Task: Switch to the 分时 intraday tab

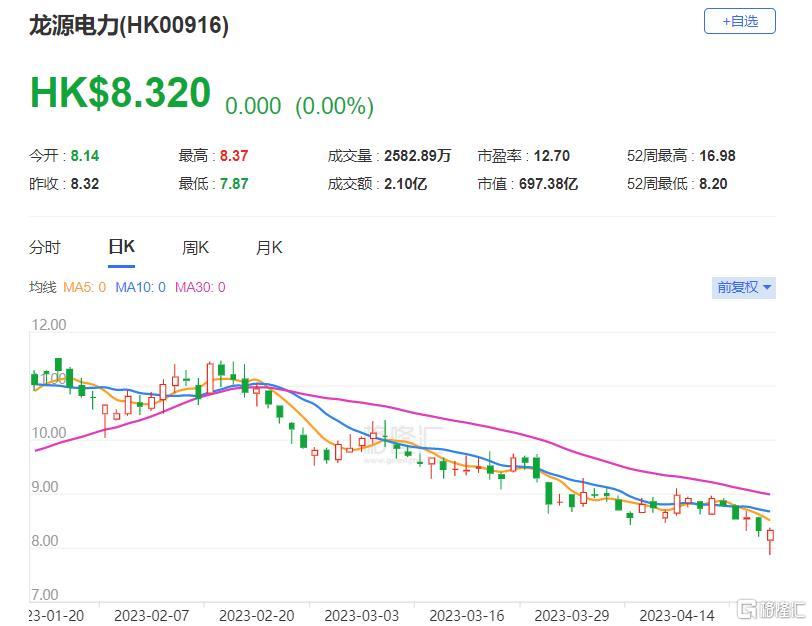Action: [45, 248]
